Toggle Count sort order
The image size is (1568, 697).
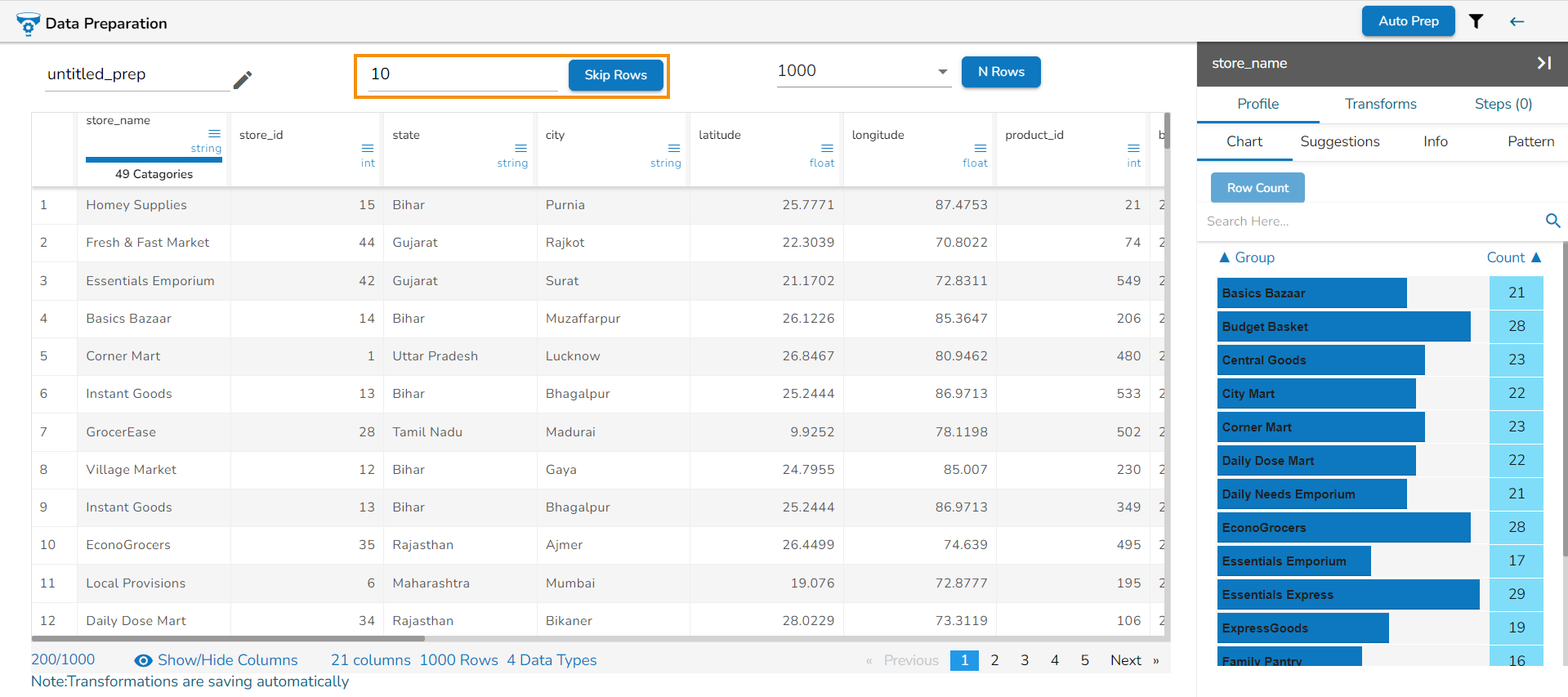coord(1535,257)
